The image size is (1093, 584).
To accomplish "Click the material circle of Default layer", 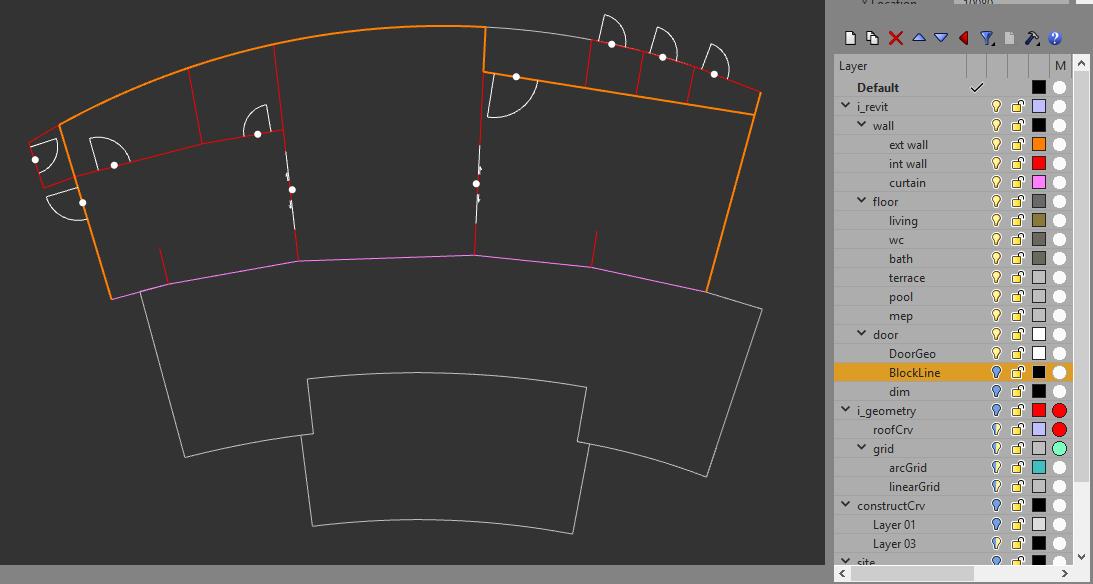I will (1060, 88).
